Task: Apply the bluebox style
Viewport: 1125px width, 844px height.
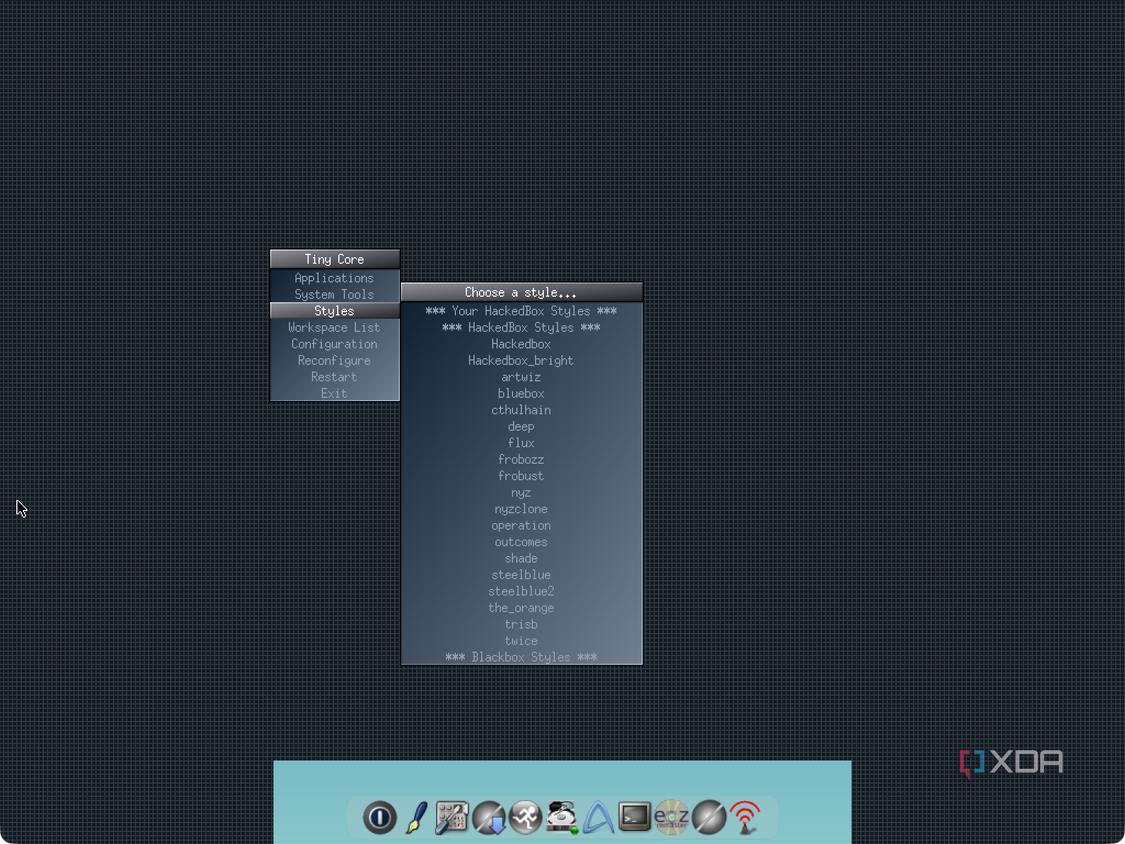Action: [522, 393]
